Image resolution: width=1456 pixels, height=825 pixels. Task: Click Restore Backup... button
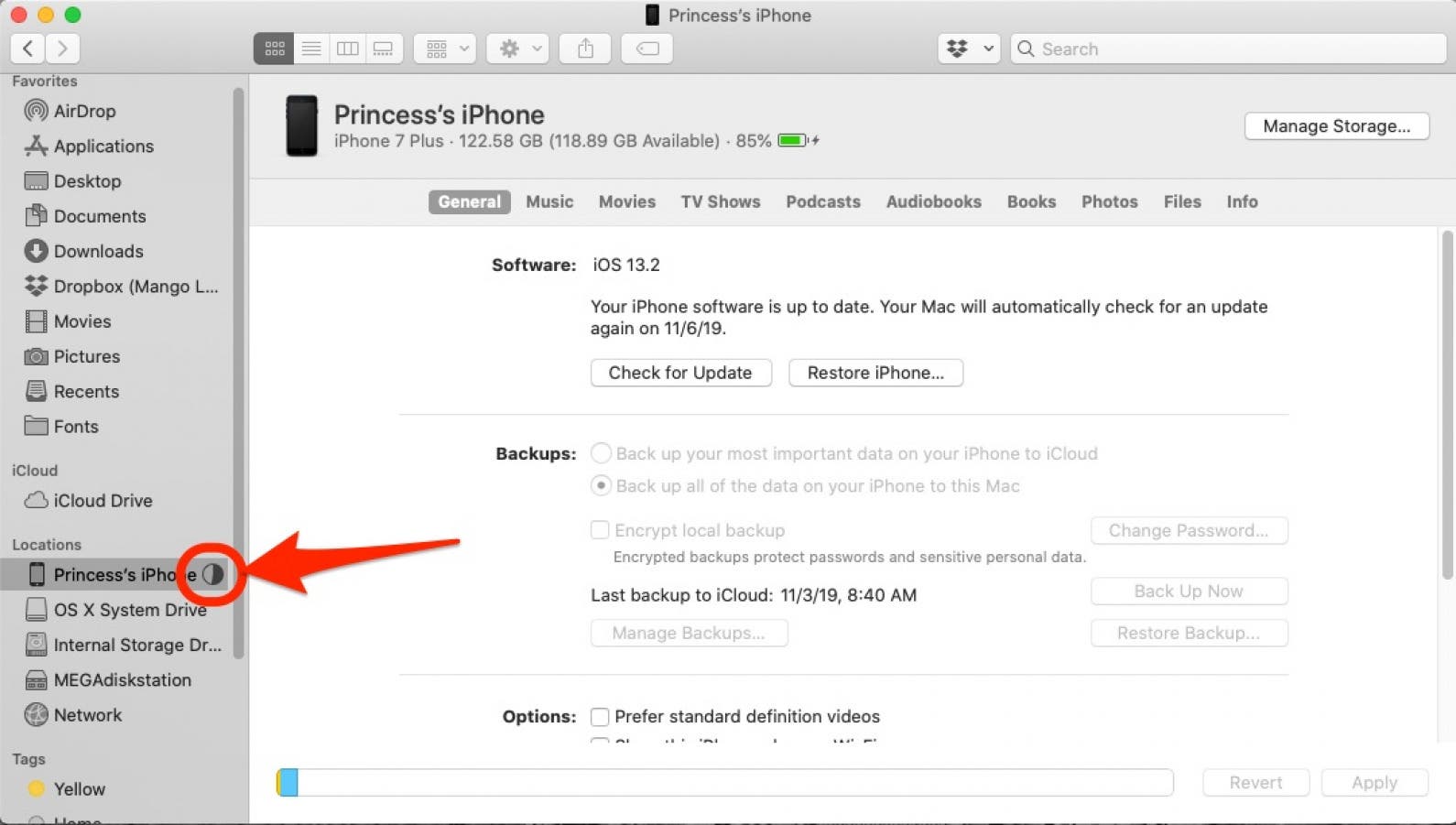[x=1189, y=633]
